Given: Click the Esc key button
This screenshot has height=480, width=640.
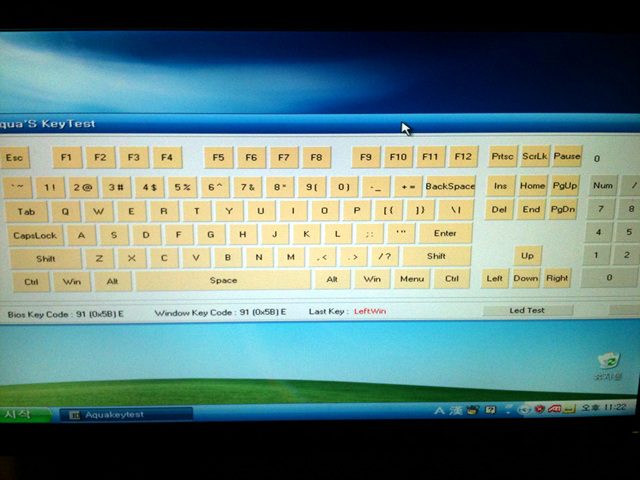Looking at the screenshot, I should pos(15,158).
